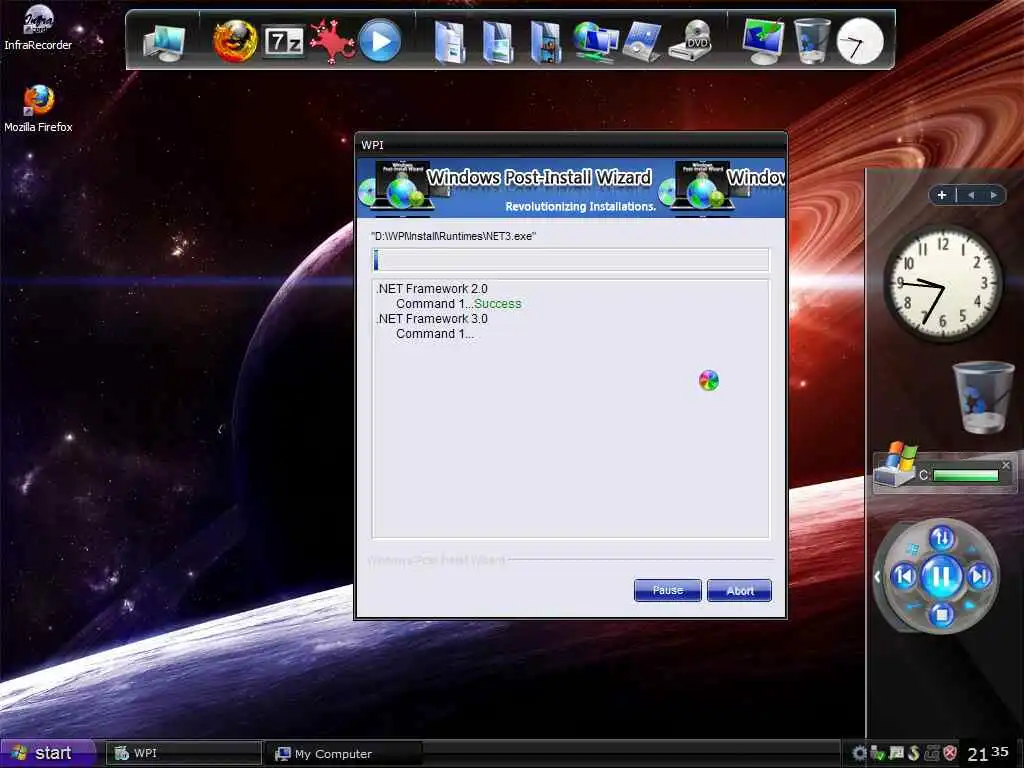Screen dimensions: 1024x768
Task: Click the analog clock sidebar gadget
Action: click(942, 283)
